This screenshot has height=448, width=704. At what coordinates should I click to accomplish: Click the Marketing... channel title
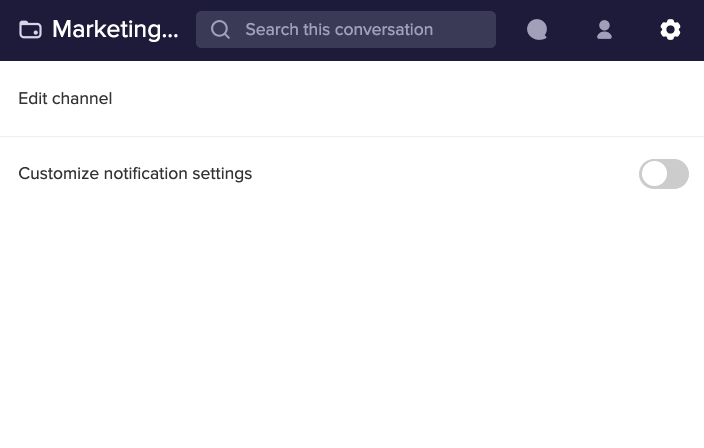click(115, 30)
